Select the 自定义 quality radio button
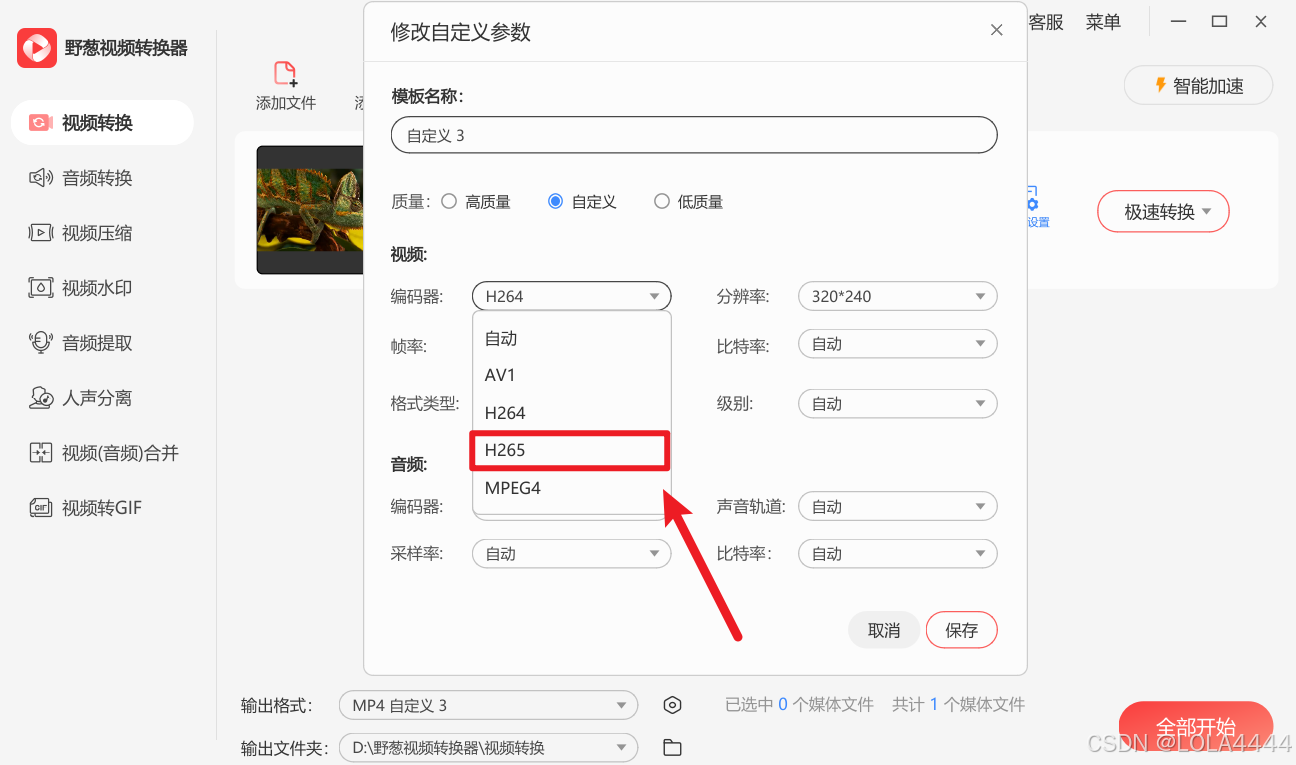 [x=555, y=201]
